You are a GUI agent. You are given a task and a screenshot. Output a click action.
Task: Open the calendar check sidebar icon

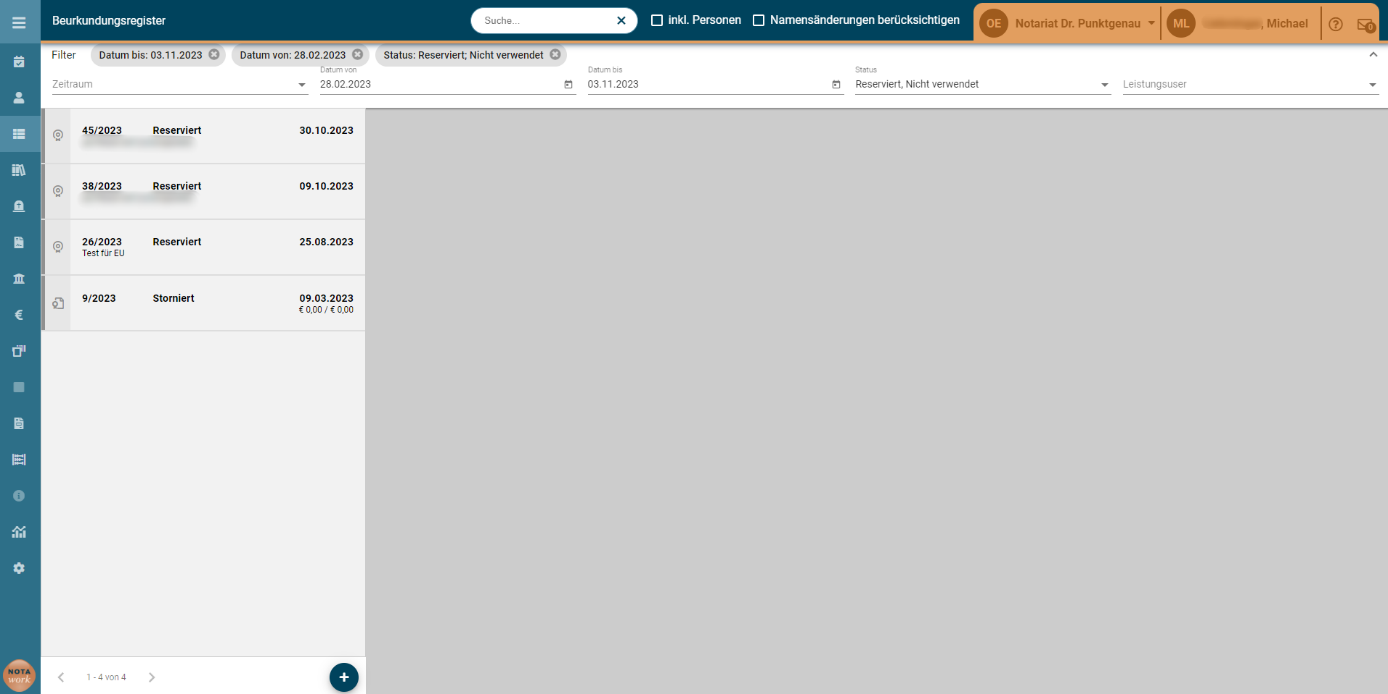(x=19, y=62)
